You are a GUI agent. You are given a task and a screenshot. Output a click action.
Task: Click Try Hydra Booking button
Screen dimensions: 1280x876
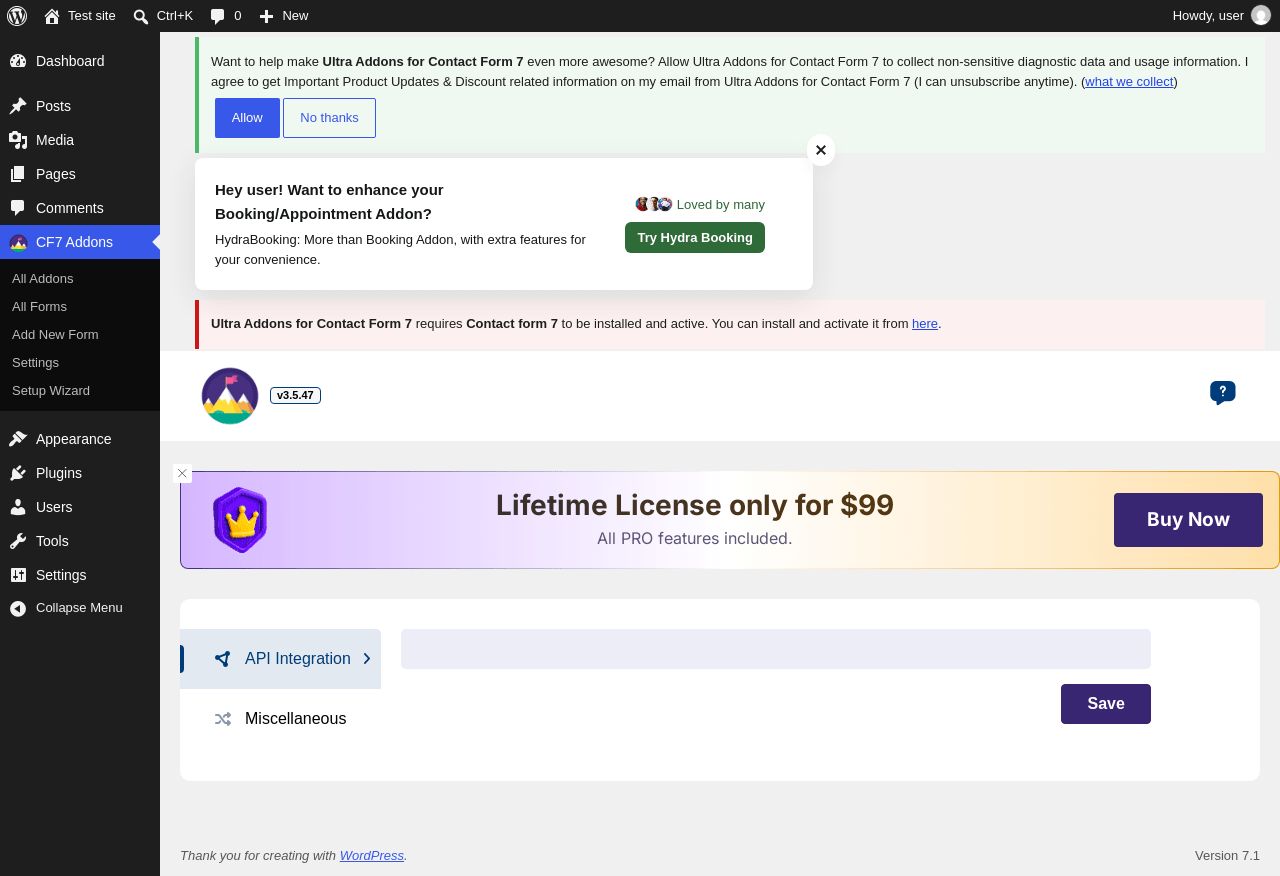tap(695, 238)
